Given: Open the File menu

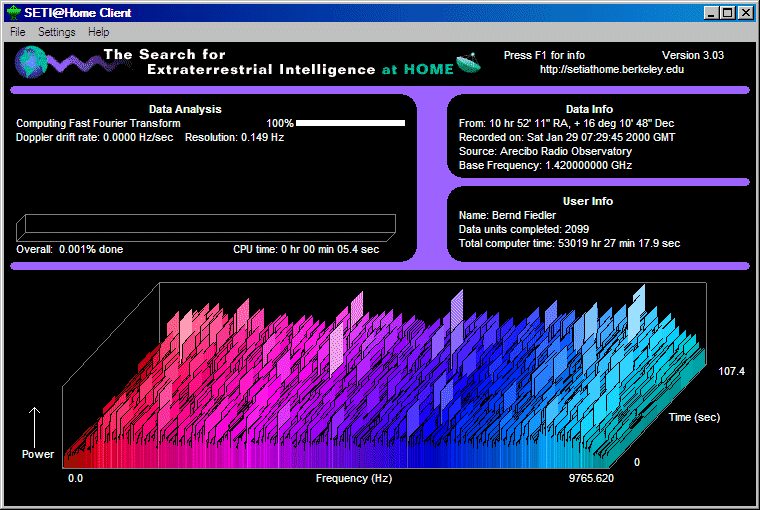Looking at the screenshot, I should 17,32.
